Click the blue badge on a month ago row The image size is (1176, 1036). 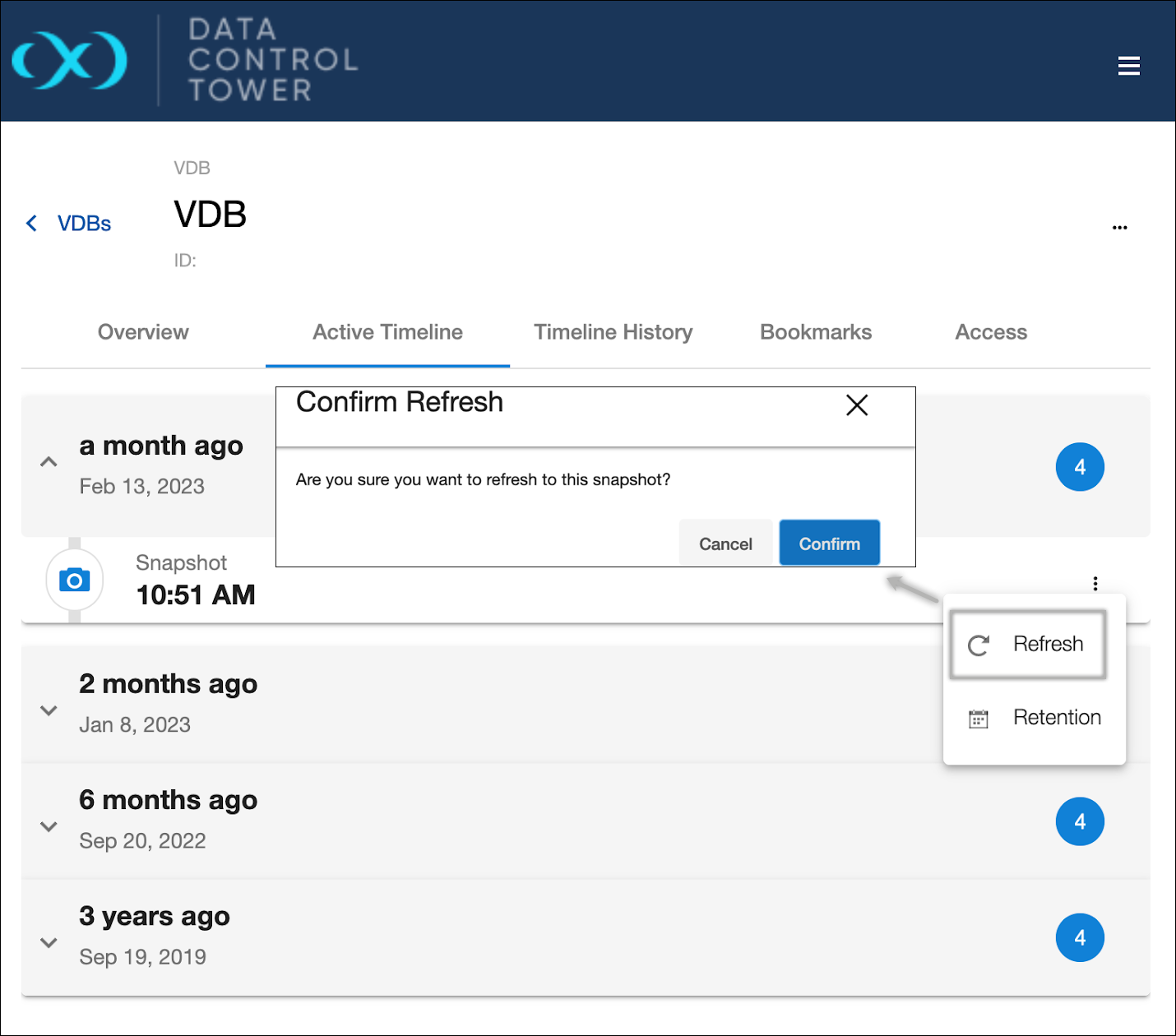tap(1080, 466)
